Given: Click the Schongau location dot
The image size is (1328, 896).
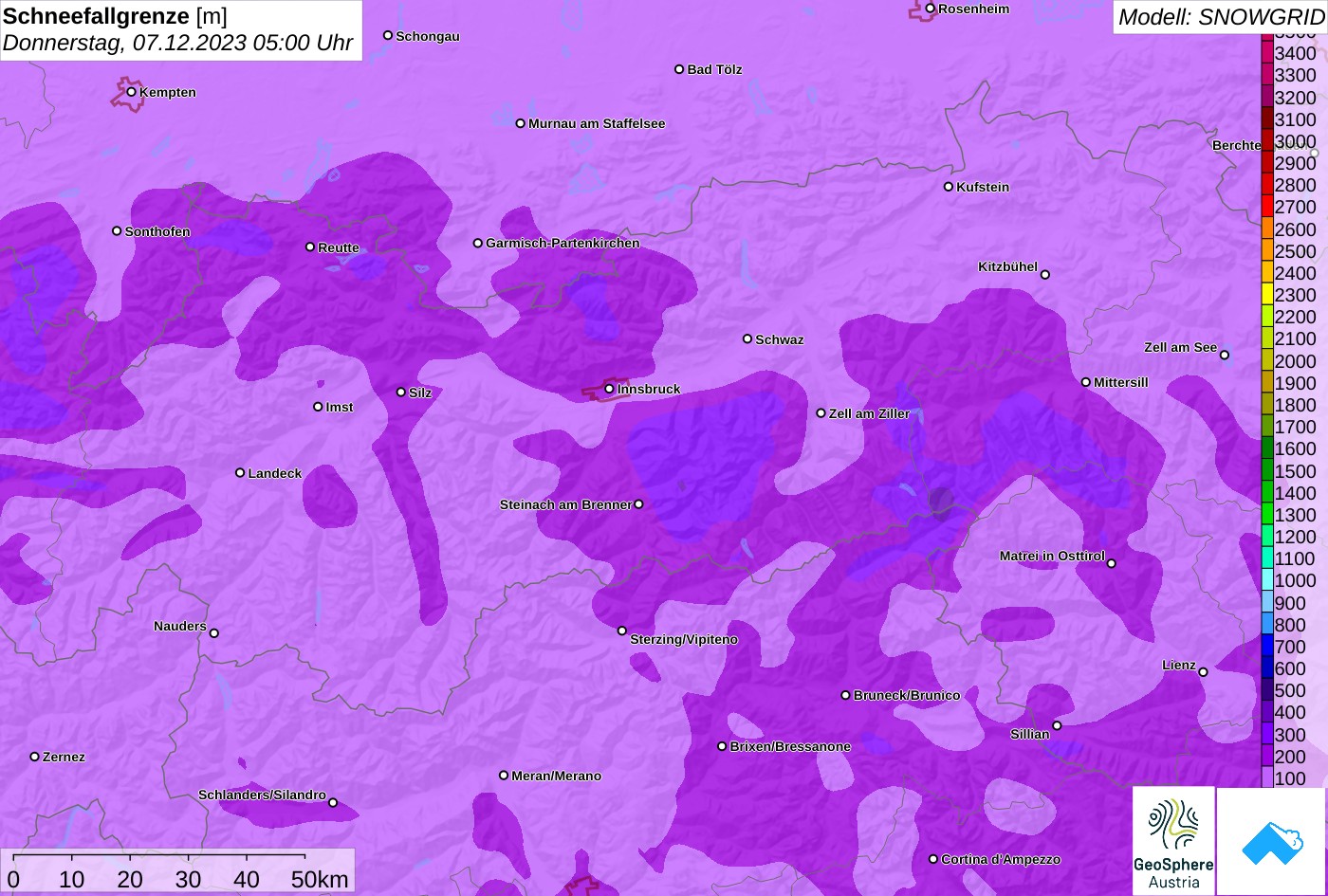Looking at the screenshot, I should pyautogui.click(x=388, y=35).
